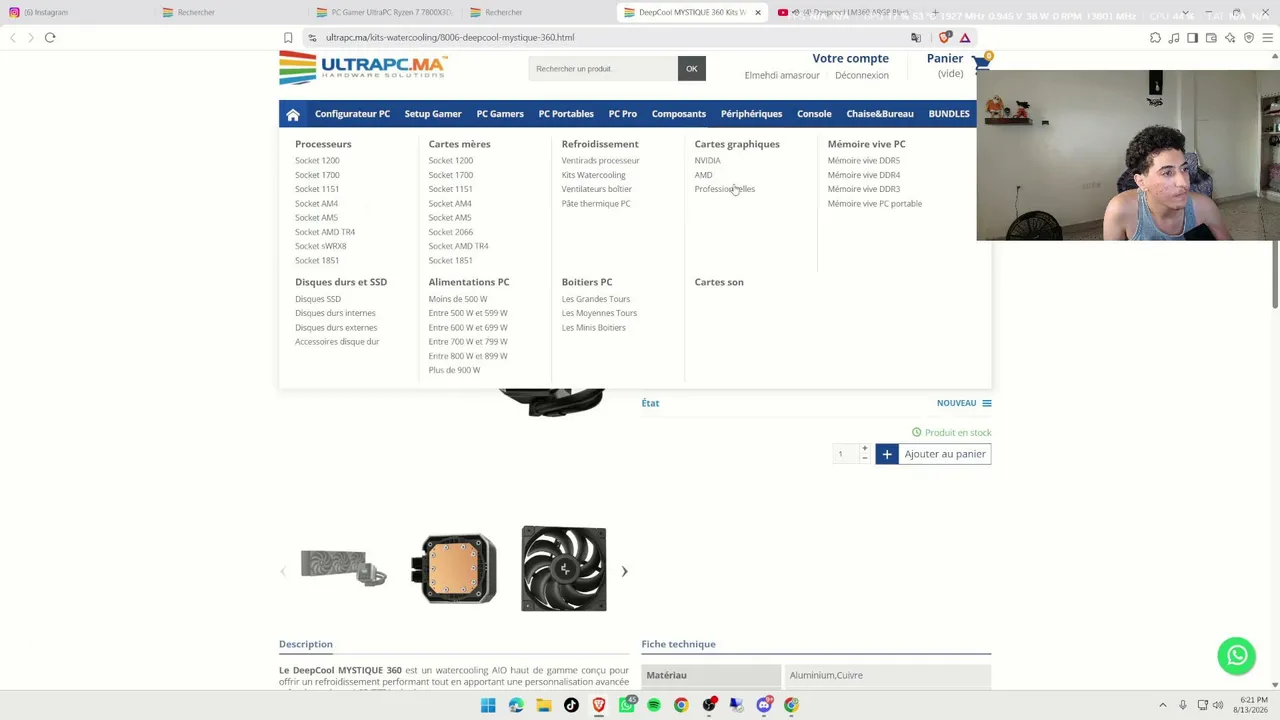Click Ajouter au panier button
1280x720 pixels.
pos(933,454)
